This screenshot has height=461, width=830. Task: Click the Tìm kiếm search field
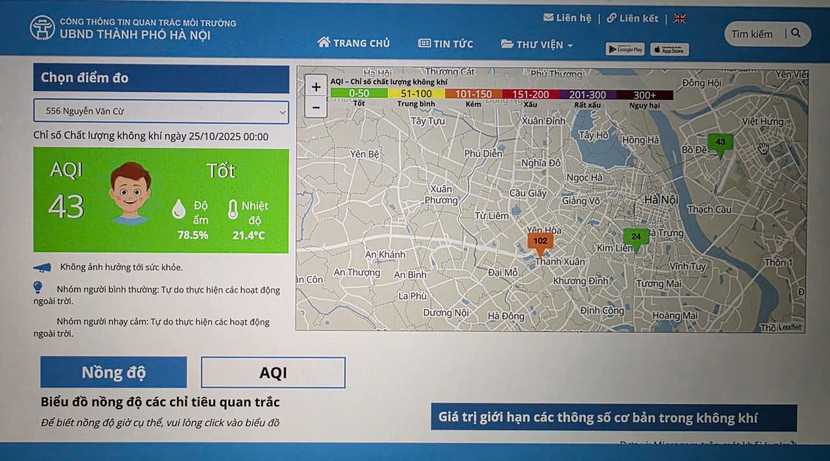752,34
